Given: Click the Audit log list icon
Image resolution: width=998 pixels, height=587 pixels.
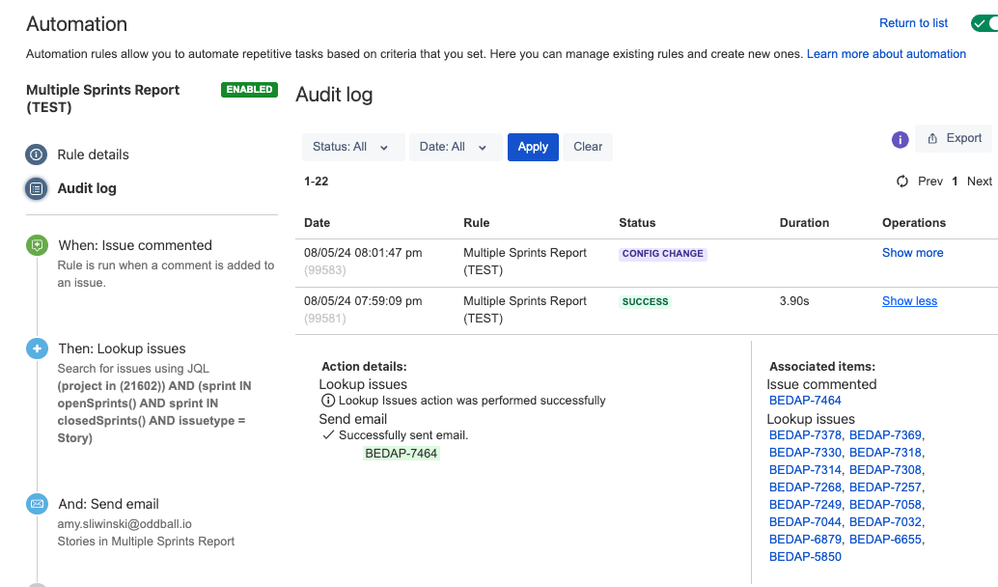Looking at the screenshot, I should pyautogui.click(x=37, y=188).
